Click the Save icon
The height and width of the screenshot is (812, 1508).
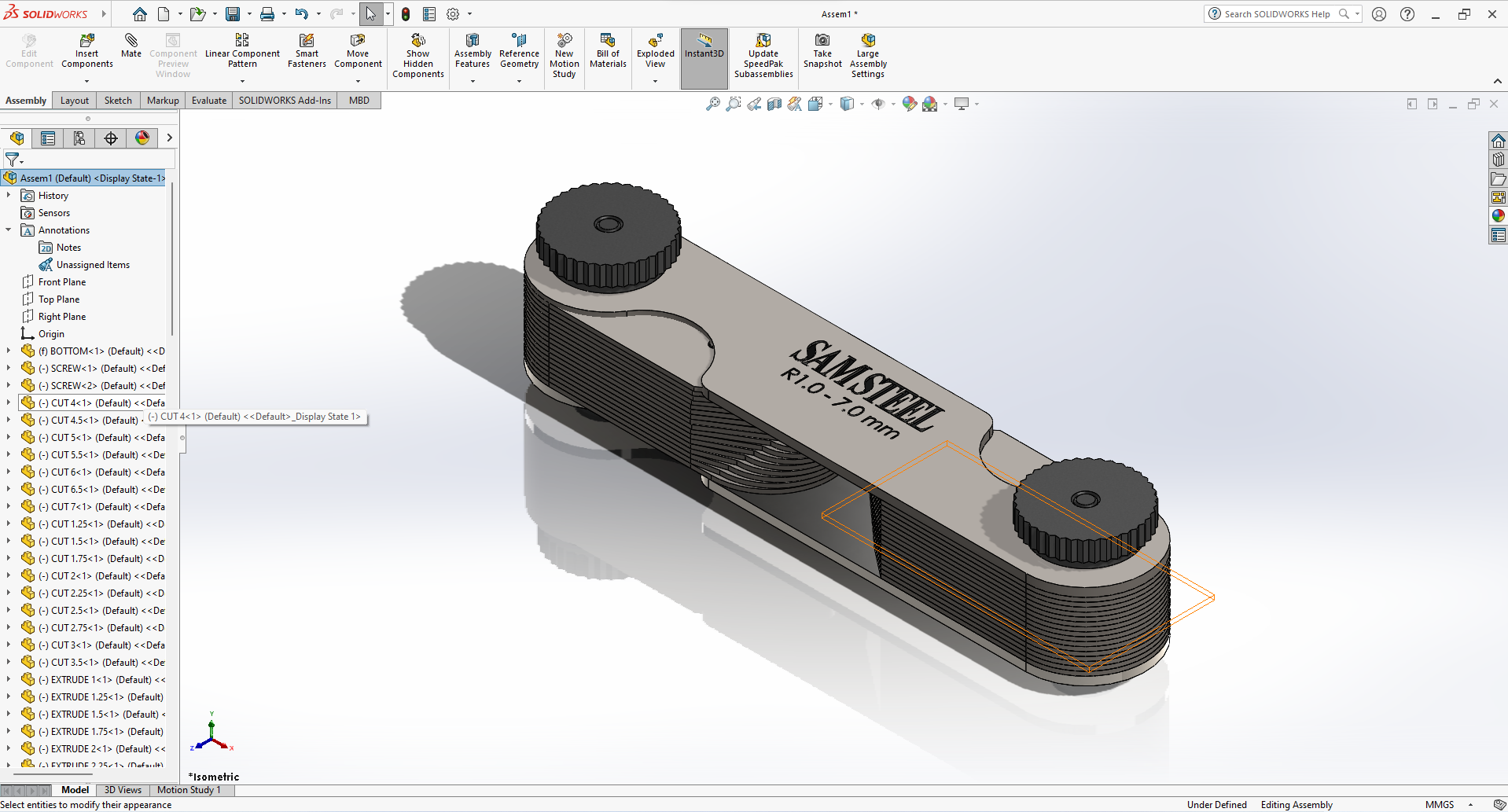click(233, 14)
